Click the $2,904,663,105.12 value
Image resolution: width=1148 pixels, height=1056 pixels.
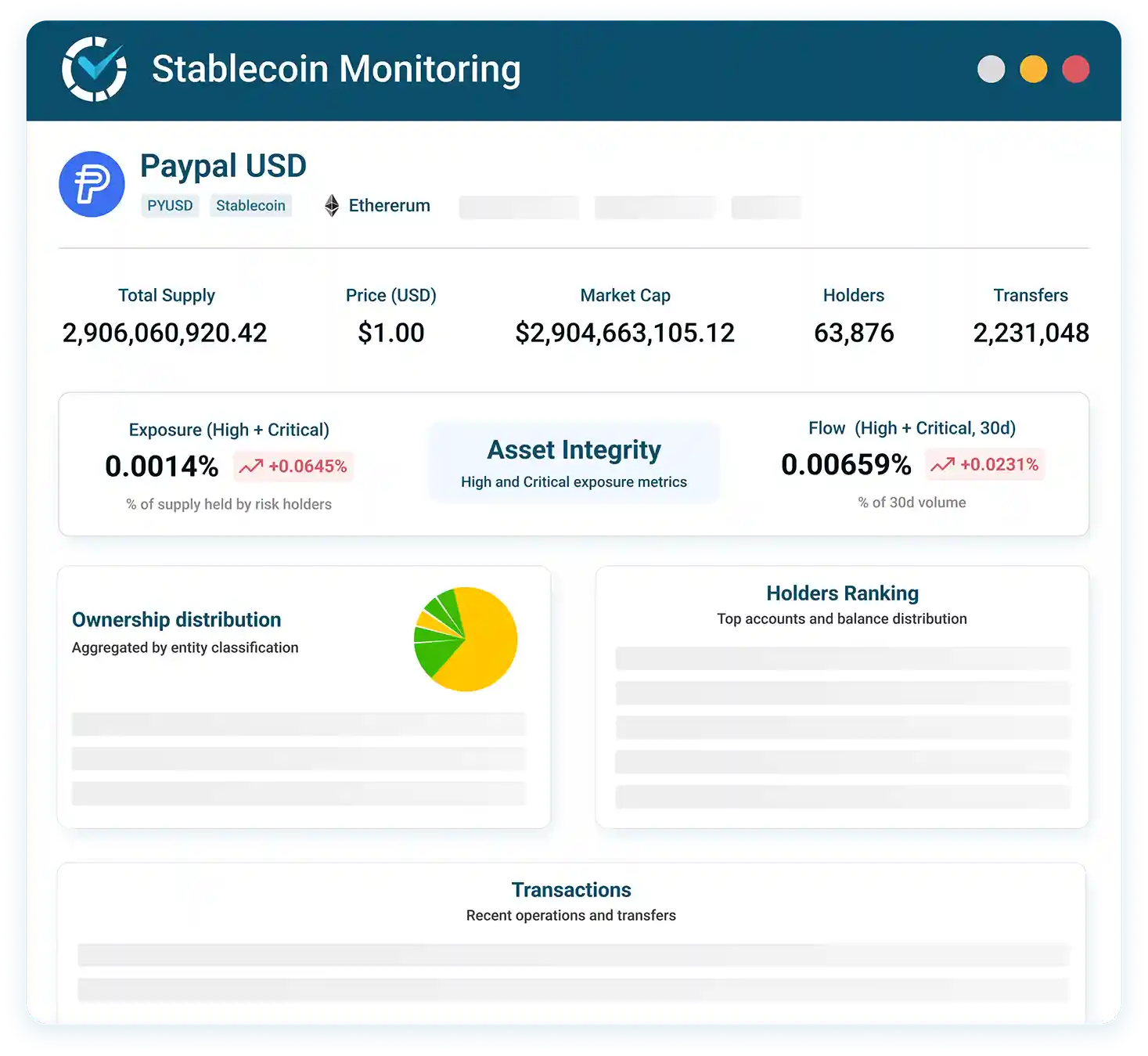coord(625,333)
